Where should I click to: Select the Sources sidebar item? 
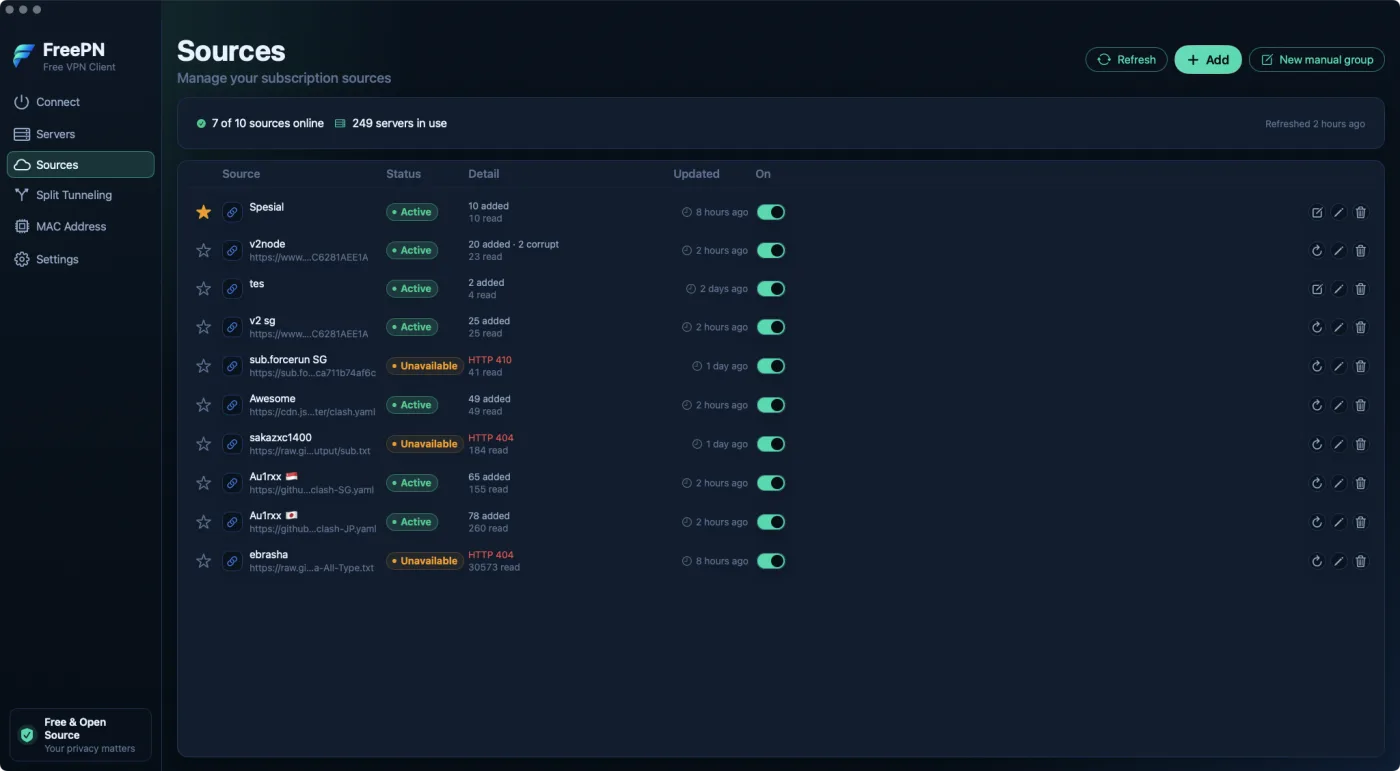pos(80,165)
